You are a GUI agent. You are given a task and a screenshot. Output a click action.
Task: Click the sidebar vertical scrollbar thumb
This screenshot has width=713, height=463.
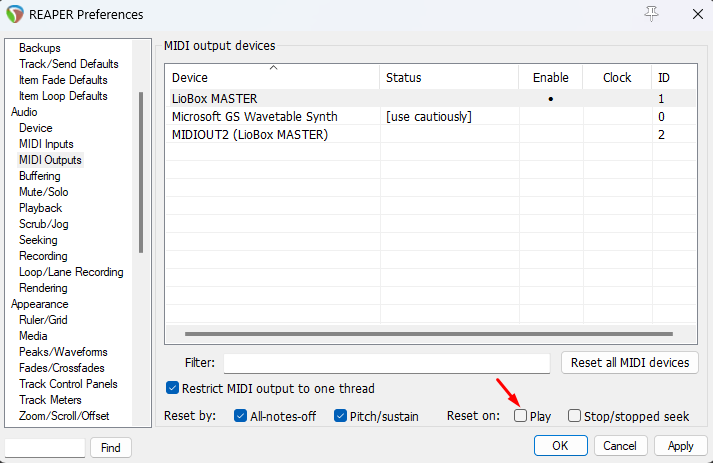pyautogui.click(x=141, y=172)
